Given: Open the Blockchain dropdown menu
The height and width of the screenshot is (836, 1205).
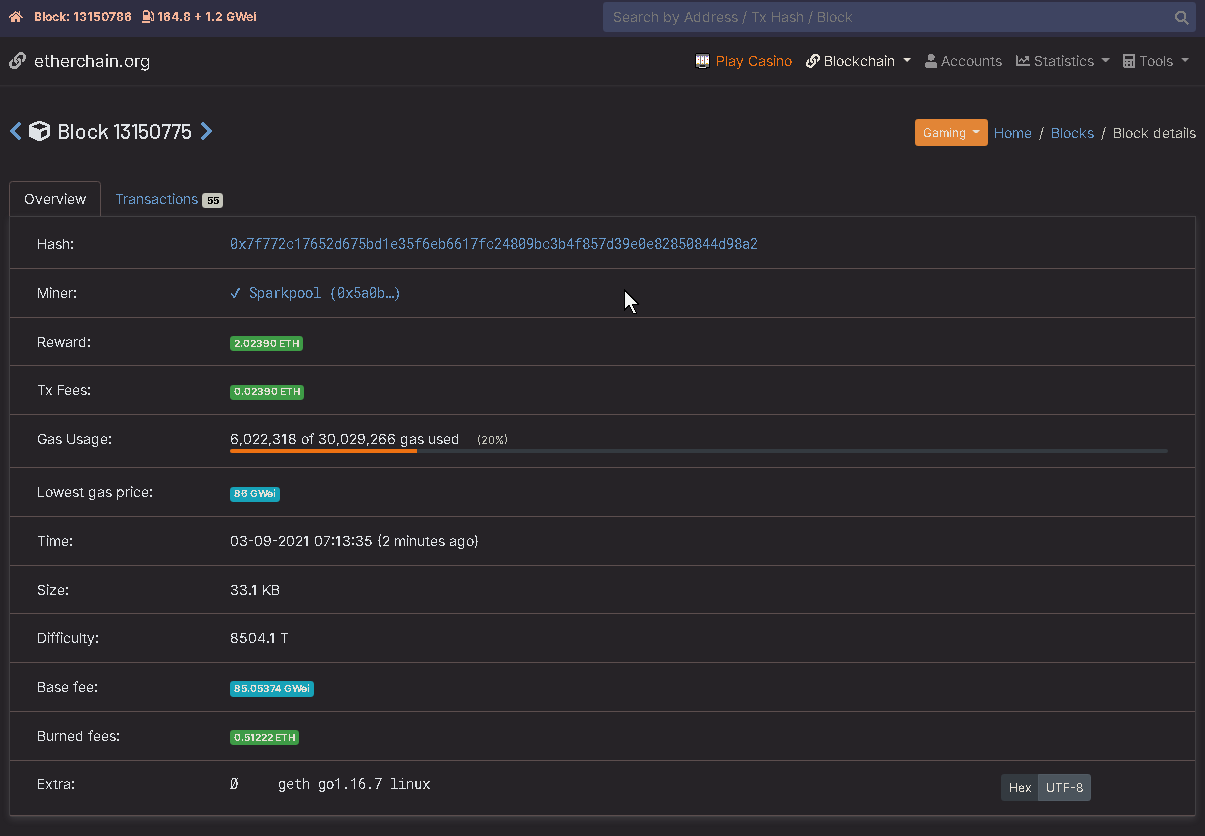Looking at the screenshot, I should tap(858, 61).
